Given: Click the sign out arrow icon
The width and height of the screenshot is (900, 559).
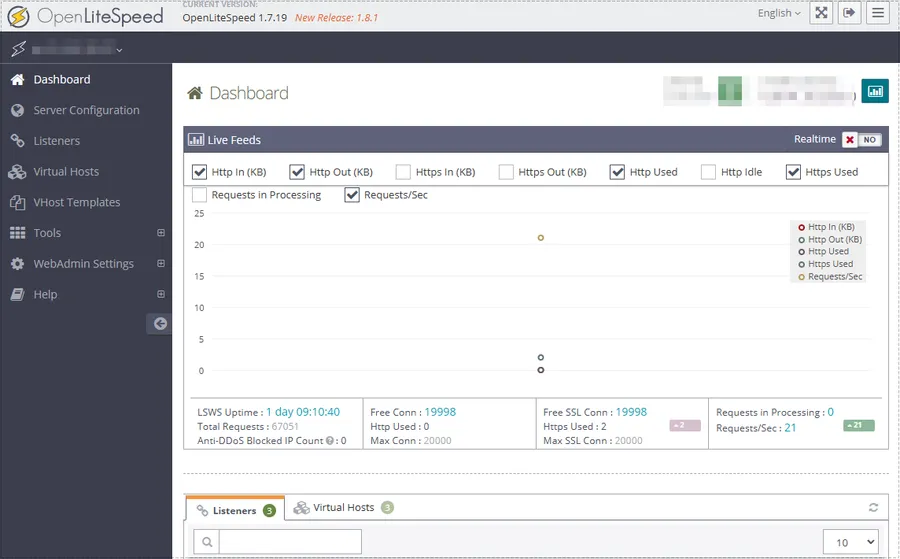Looking at the screenshot, I should pos(849,13).
